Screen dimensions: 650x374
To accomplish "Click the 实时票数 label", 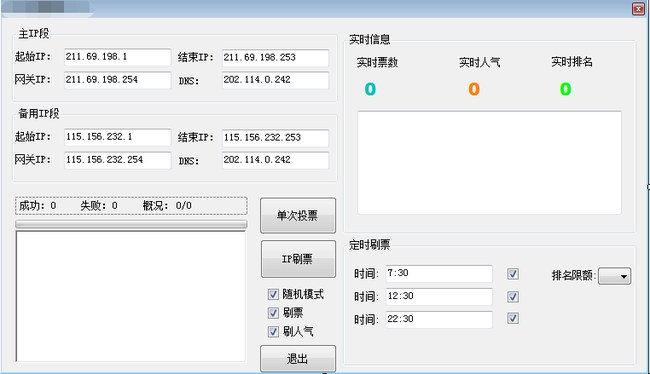I will pos(377,63).
